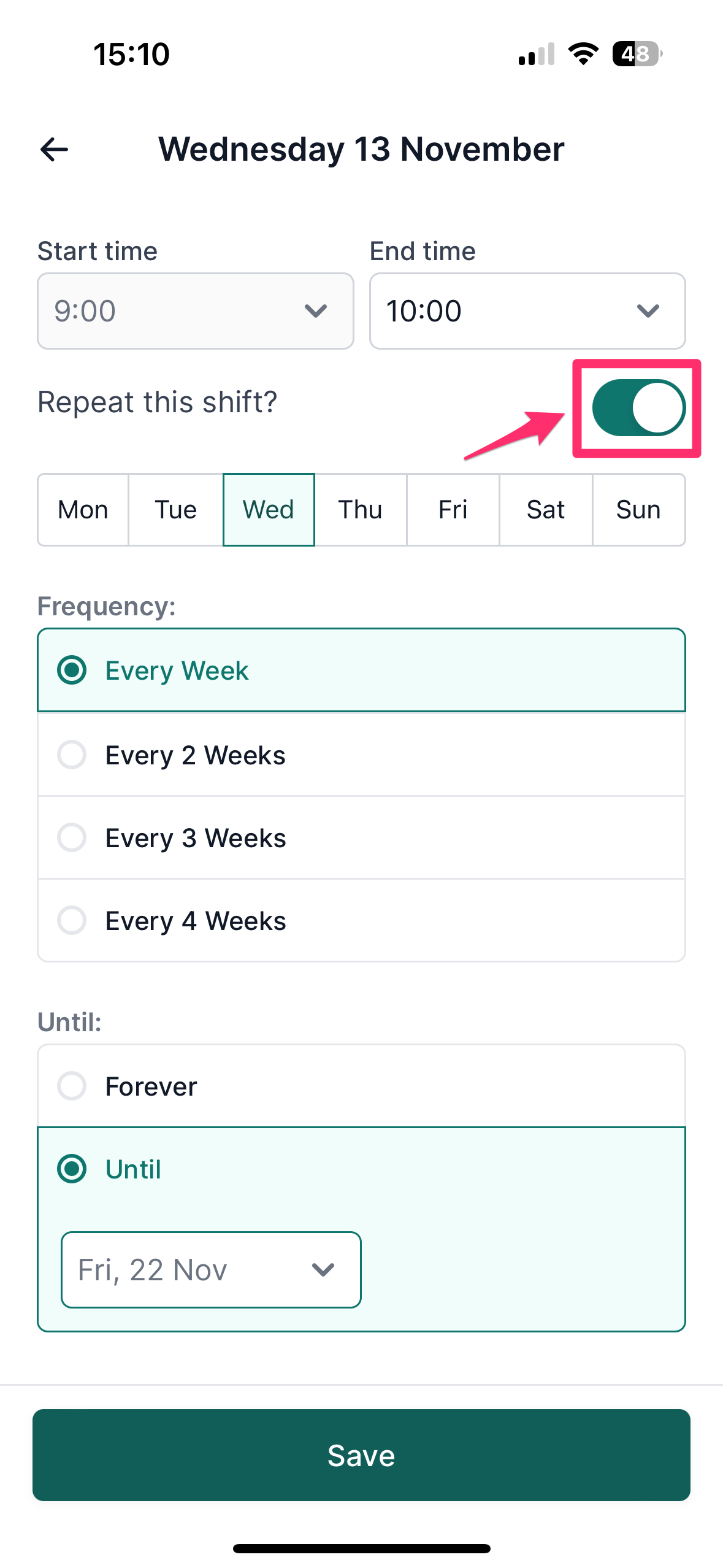Select the Every 2 Weeks radio option
The image size is (723, 1568).
point(361,755)
